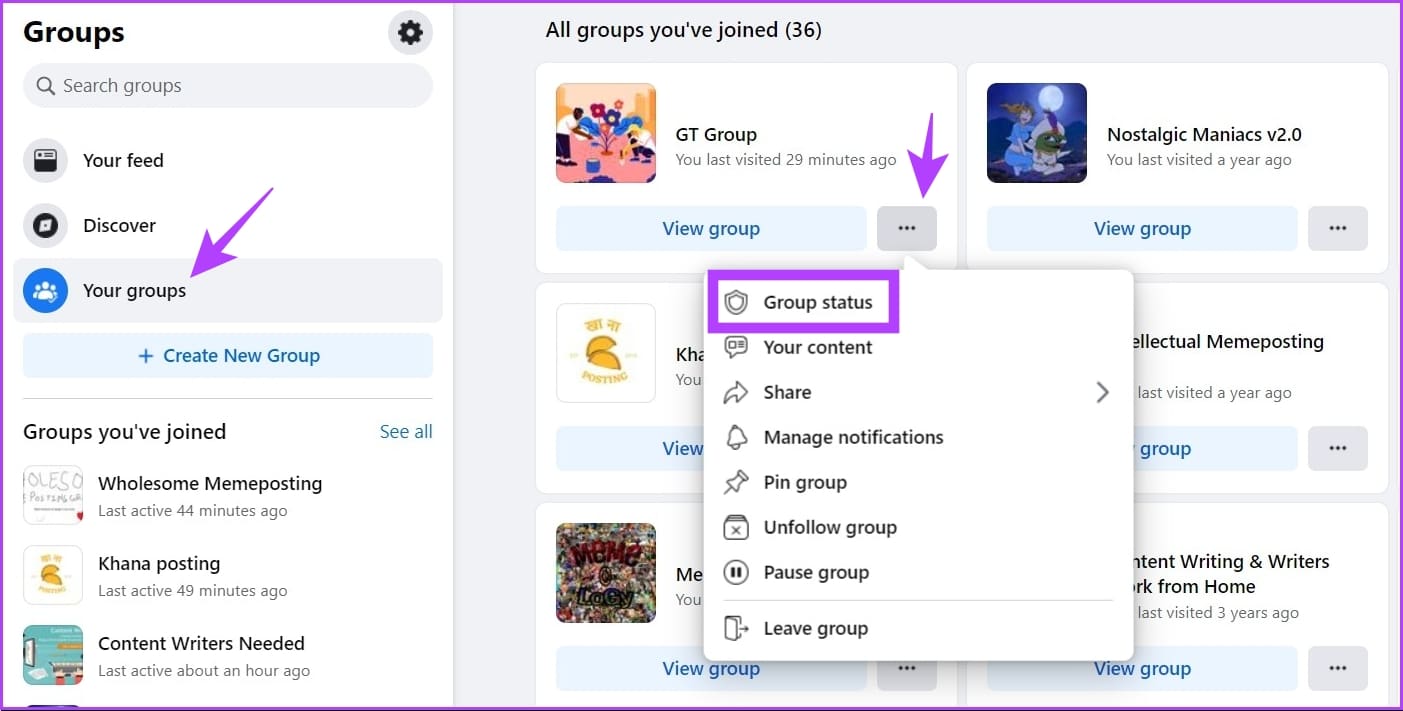The height and width of the screenshot is (711, 1403).
Task: Click the Manage notifications bell icon
Action: tap(737, 437)
